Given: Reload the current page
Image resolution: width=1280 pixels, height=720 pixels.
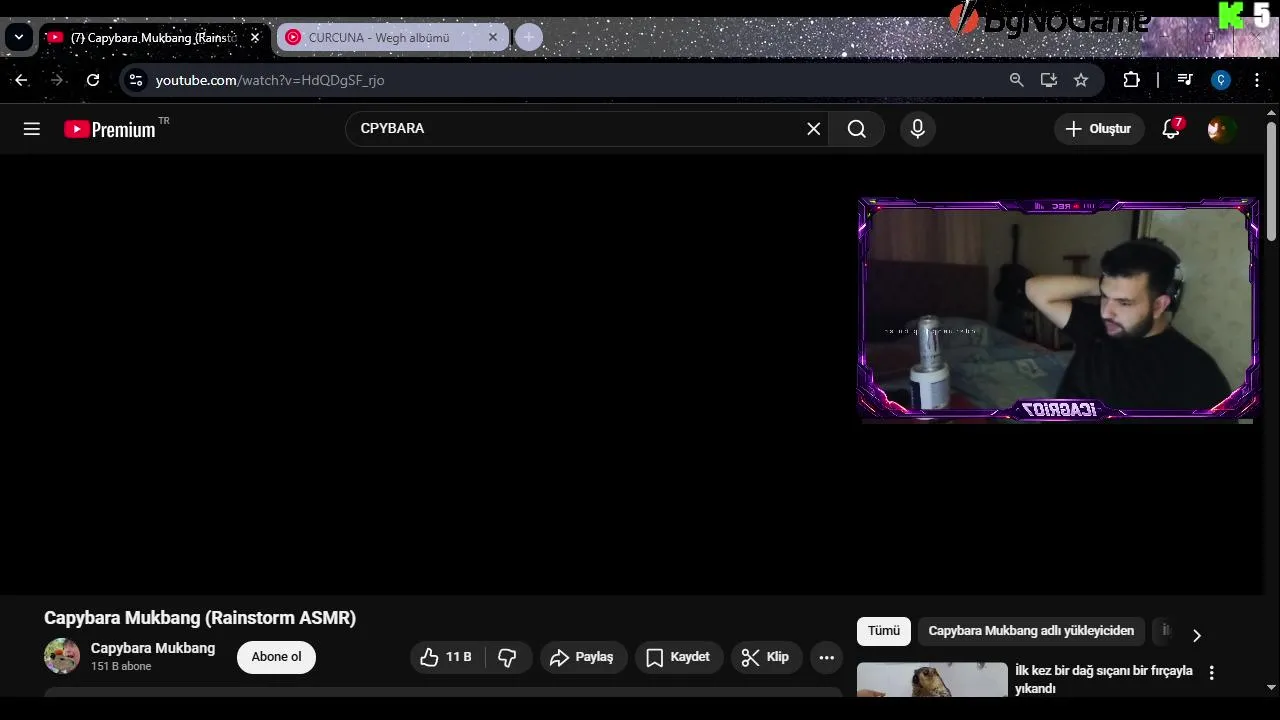Looking at the screenshot, I should 93,80.
